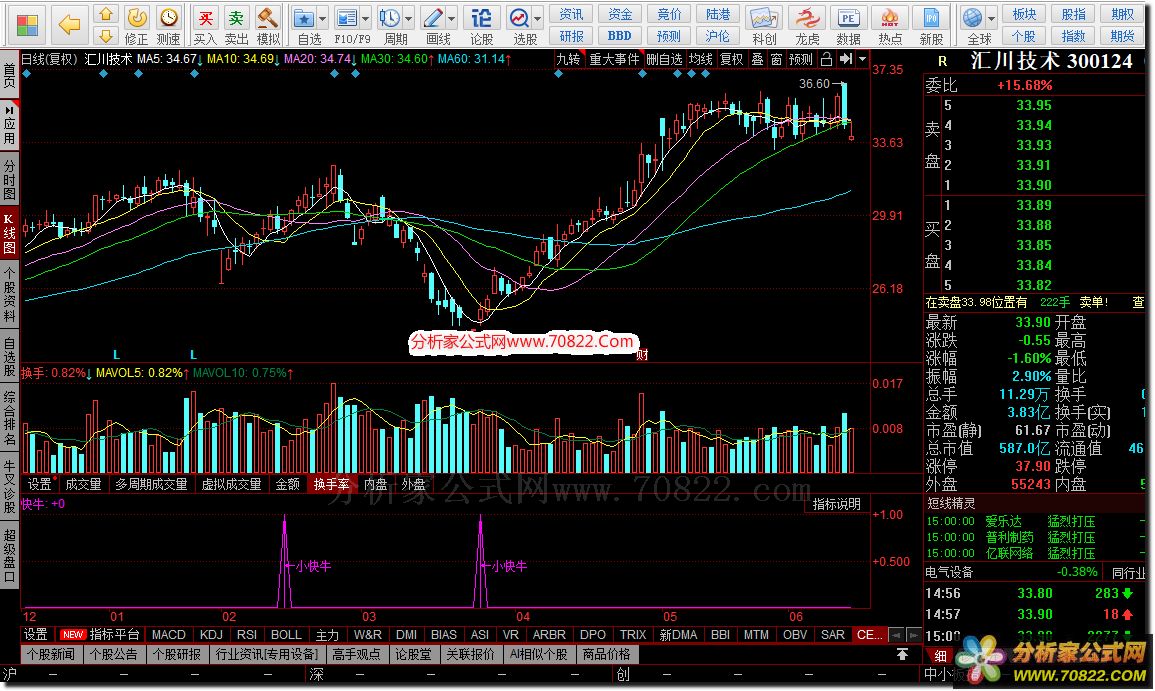Viewport: 1155px width, 691px height.
Task: Click the yellow back arrow icon
Action: coord(69,25)
